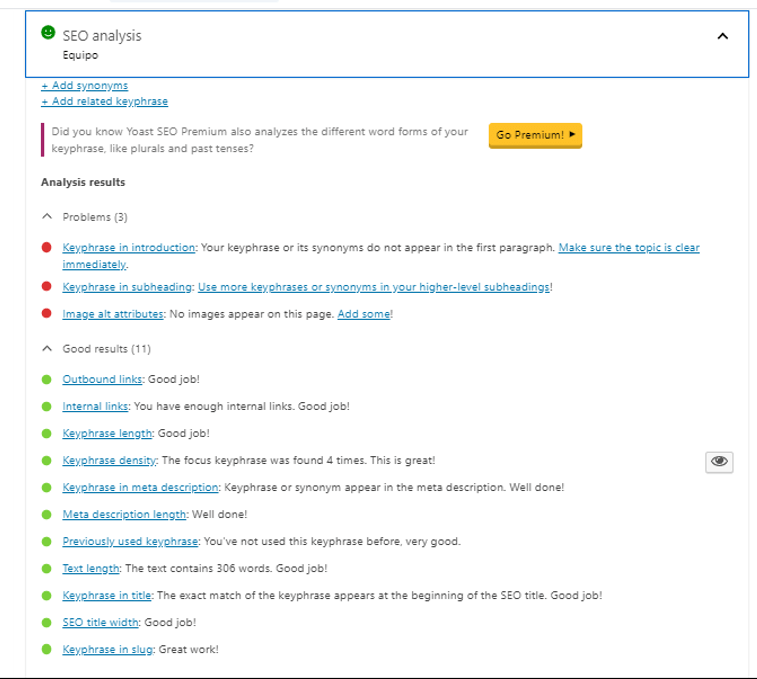Click the Add related keyphrase link
The image size is (757, 679).
(x=104, y=101)
